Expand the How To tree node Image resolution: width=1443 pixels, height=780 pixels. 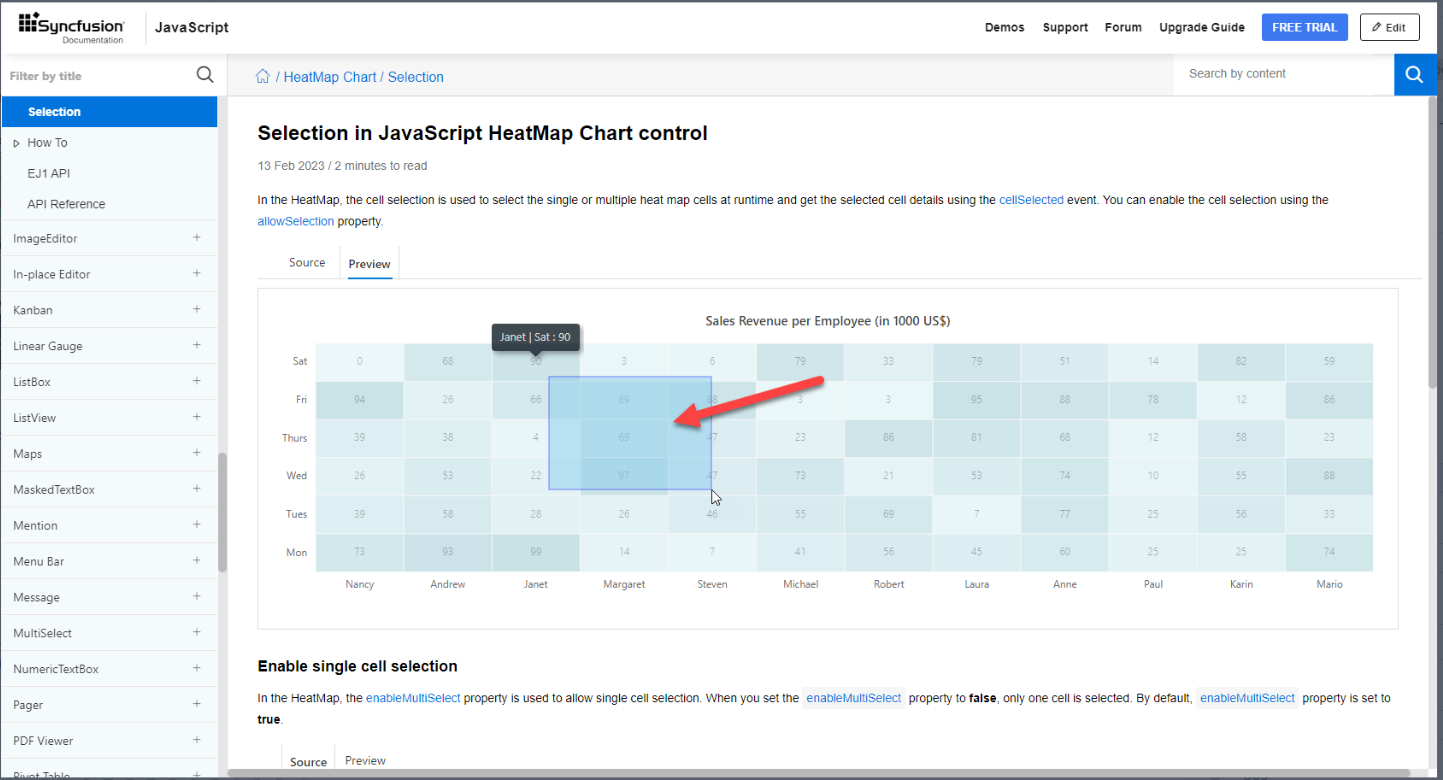pyautogui.click(x=16, y=143)
